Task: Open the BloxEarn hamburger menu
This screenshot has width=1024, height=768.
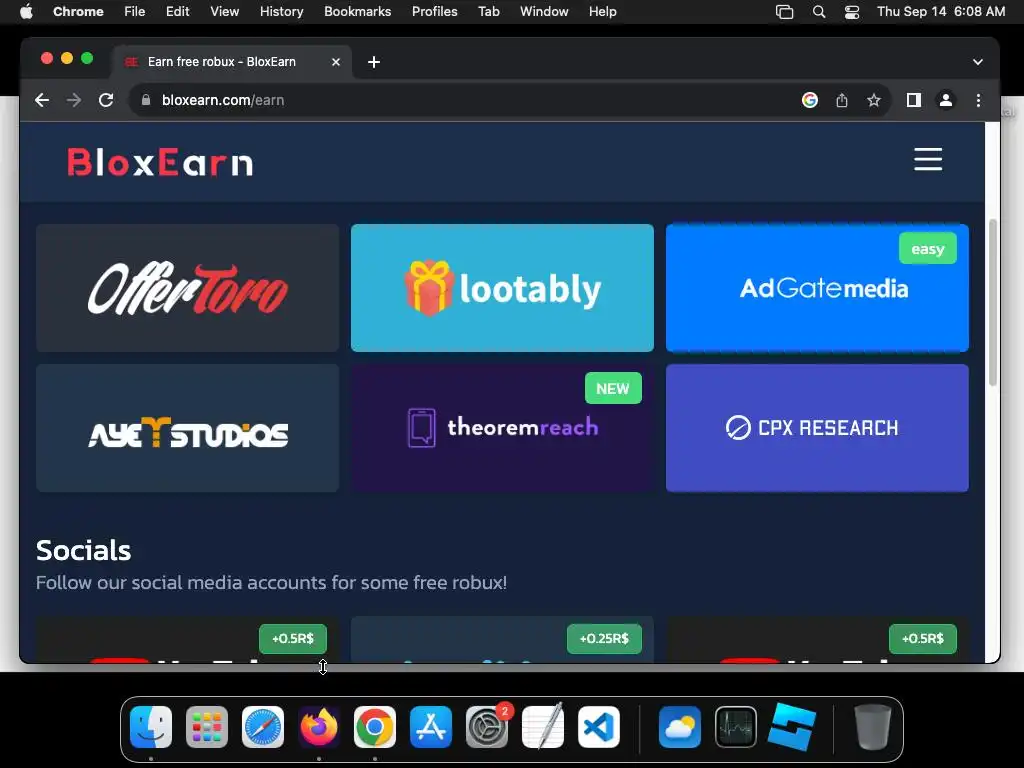Action: point(927,159)
